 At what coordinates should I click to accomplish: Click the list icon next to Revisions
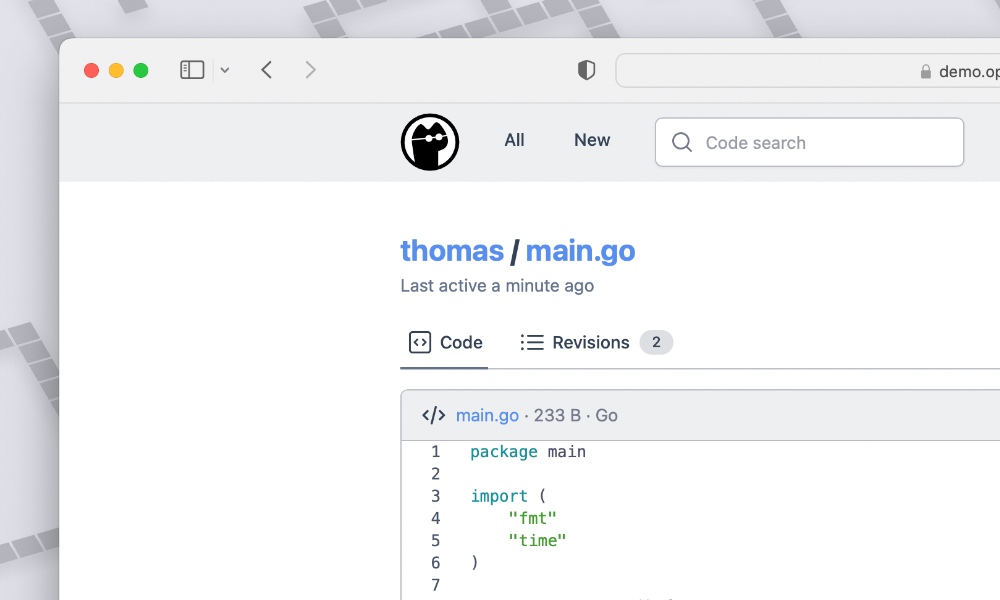(532, 342)
